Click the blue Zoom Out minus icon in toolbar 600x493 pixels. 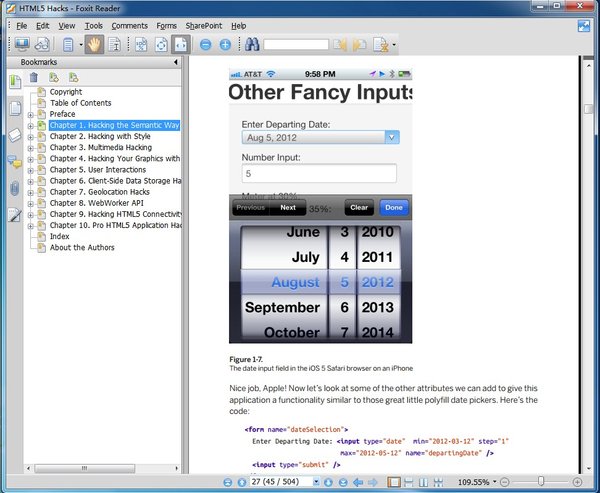[205, 45]
